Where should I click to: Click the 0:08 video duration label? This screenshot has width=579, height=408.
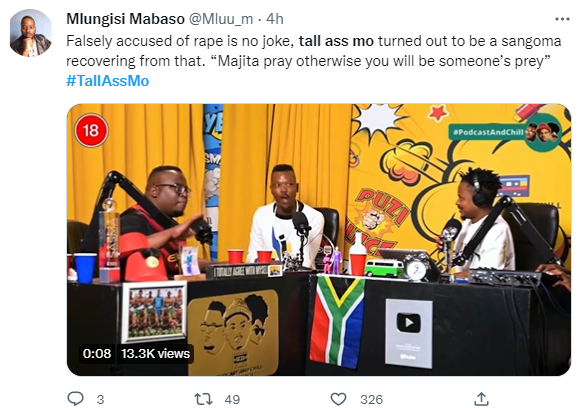[x=97, y=353]
